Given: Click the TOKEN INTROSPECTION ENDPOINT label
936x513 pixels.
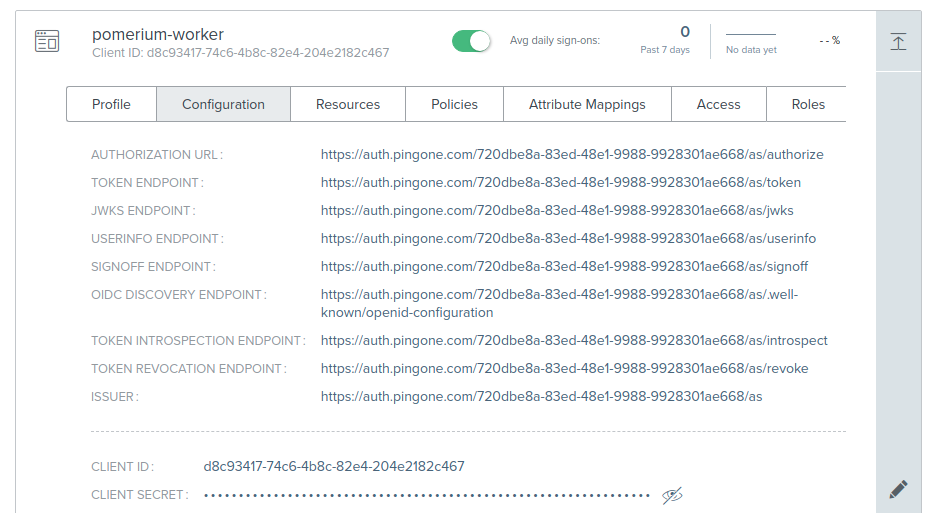Looking at the screenshot, I should (198, 341).
